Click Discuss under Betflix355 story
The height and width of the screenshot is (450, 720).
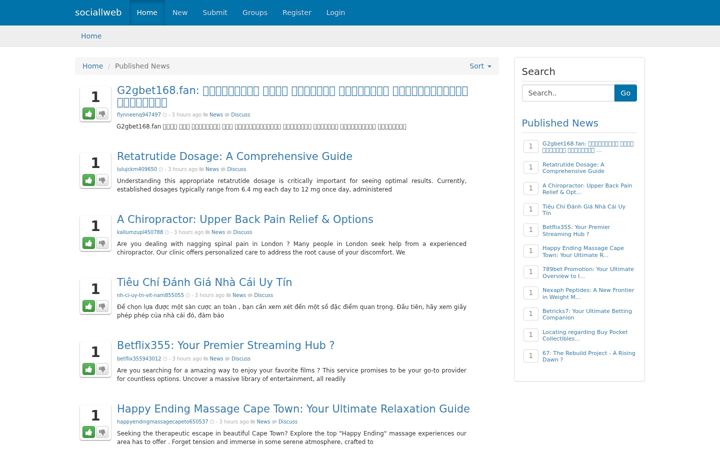tap(241, 359)
